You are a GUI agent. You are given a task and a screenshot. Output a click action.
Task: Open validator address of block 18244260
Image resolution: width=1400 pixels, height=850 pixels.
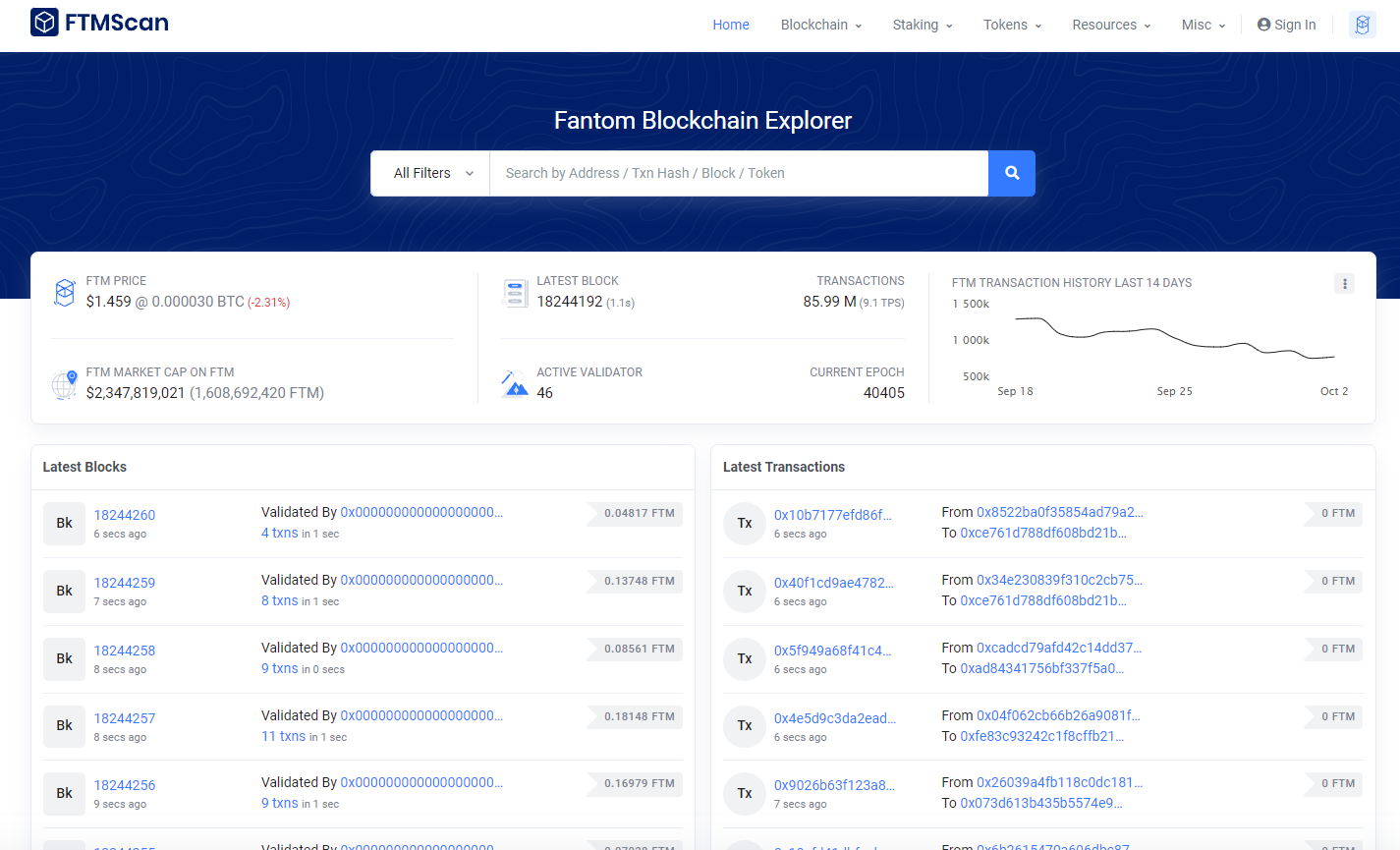[x=421, y=512]
